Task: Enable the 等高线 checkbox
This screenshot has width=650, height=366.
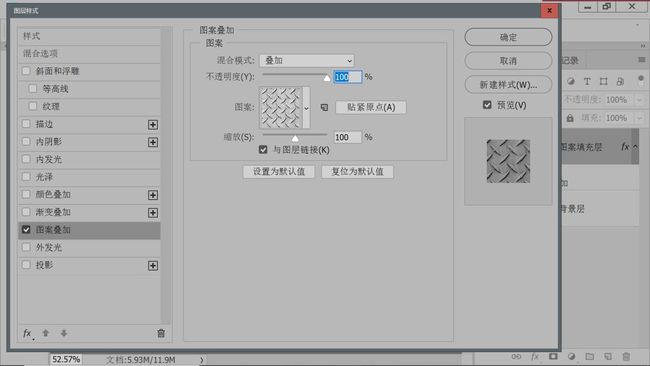Action: click(x=33, y=89)
